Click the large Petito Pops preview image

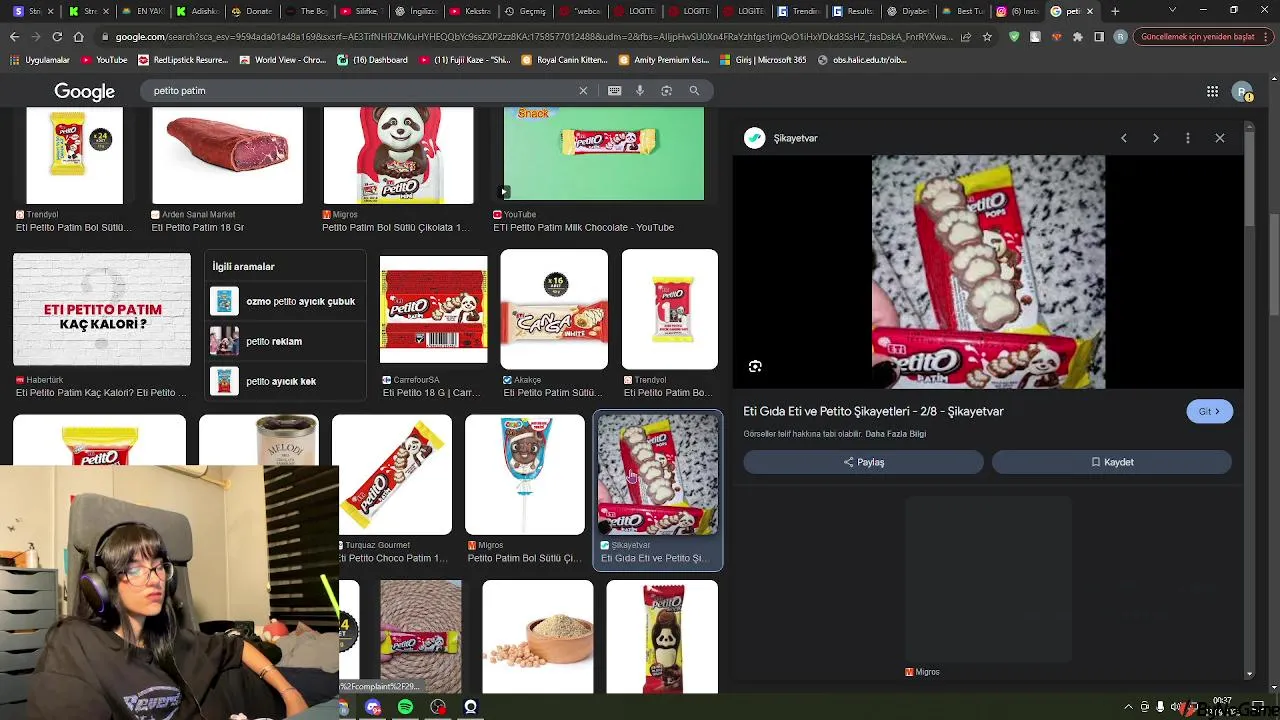[x=988, y=271]
